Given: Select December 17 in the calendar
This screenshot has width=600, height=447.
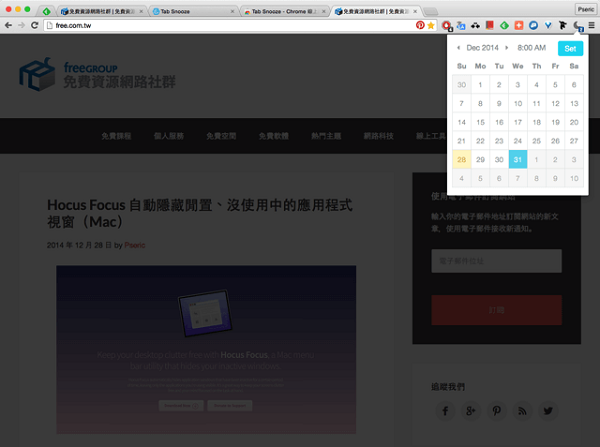Looking at the screenshot, I should [518, 122].
